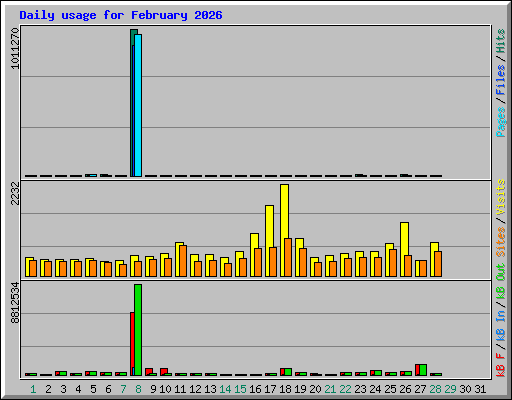Image resolution: width=512 pixels, height=400 pixels.
Task: Click the green day label 28
Action: pos(435,389)
